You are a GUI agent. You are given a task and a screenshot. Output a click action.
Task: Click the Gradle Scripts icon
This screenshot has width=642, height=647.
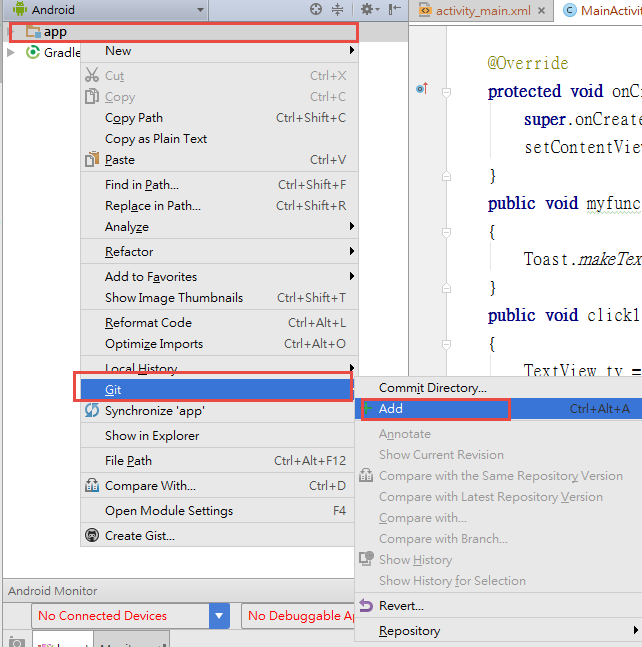pos(33,52)
